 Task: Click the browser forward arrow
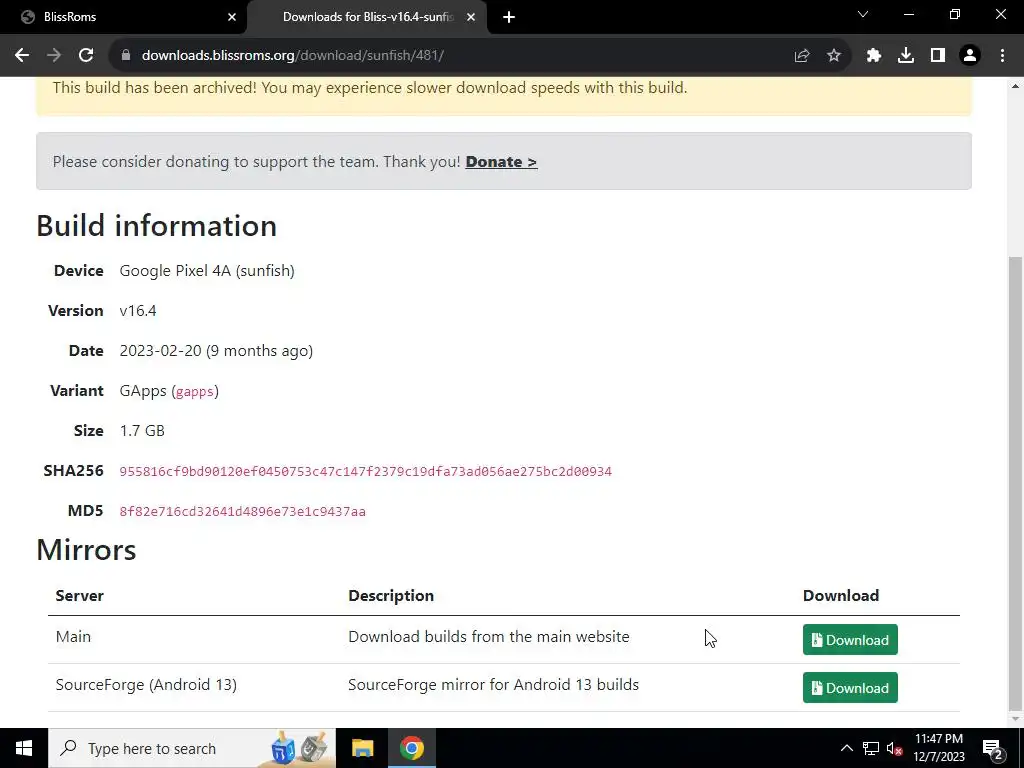(54, 56)
